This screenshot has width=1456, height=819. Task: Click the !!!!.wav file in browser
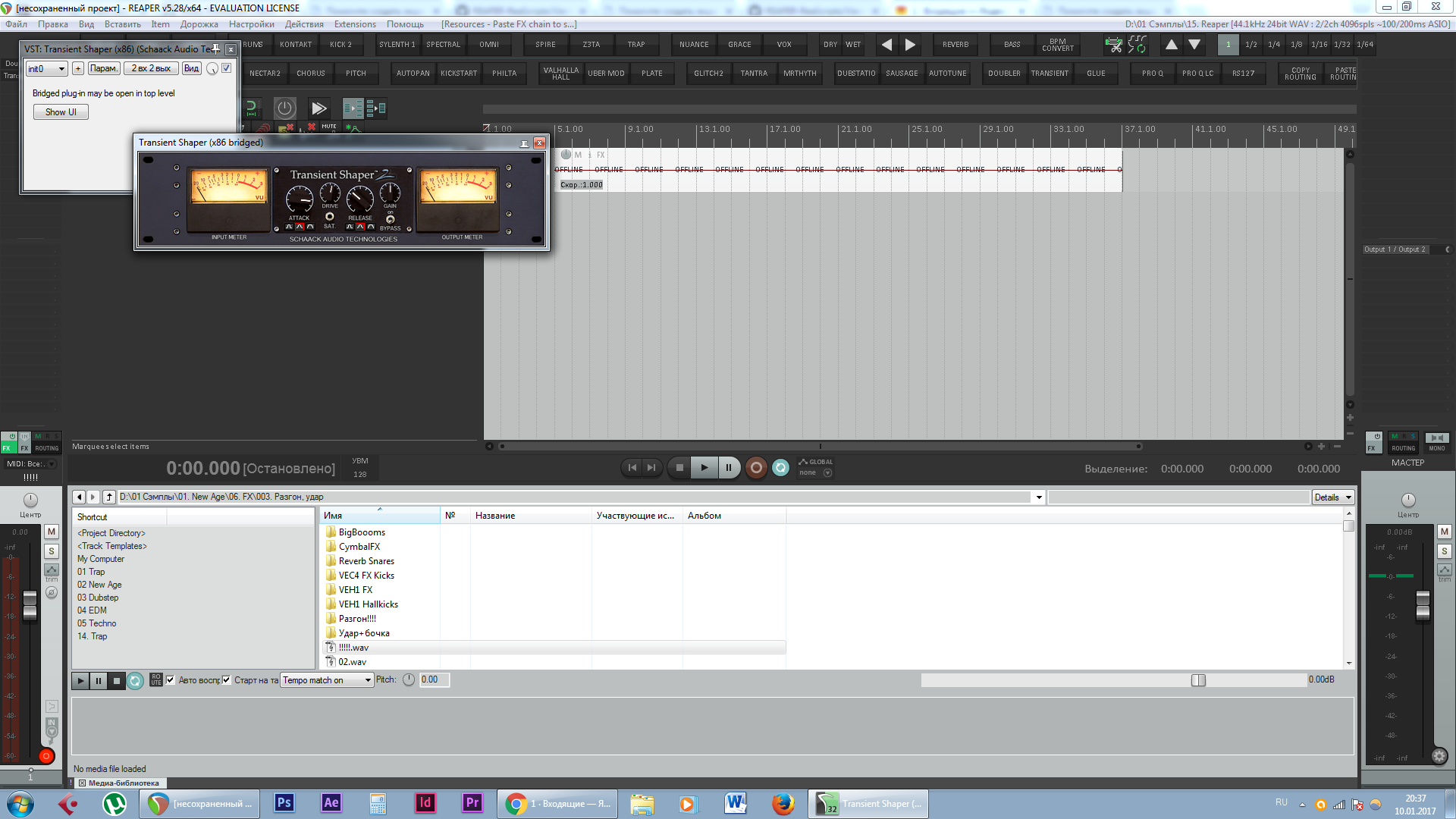point(352,647)
